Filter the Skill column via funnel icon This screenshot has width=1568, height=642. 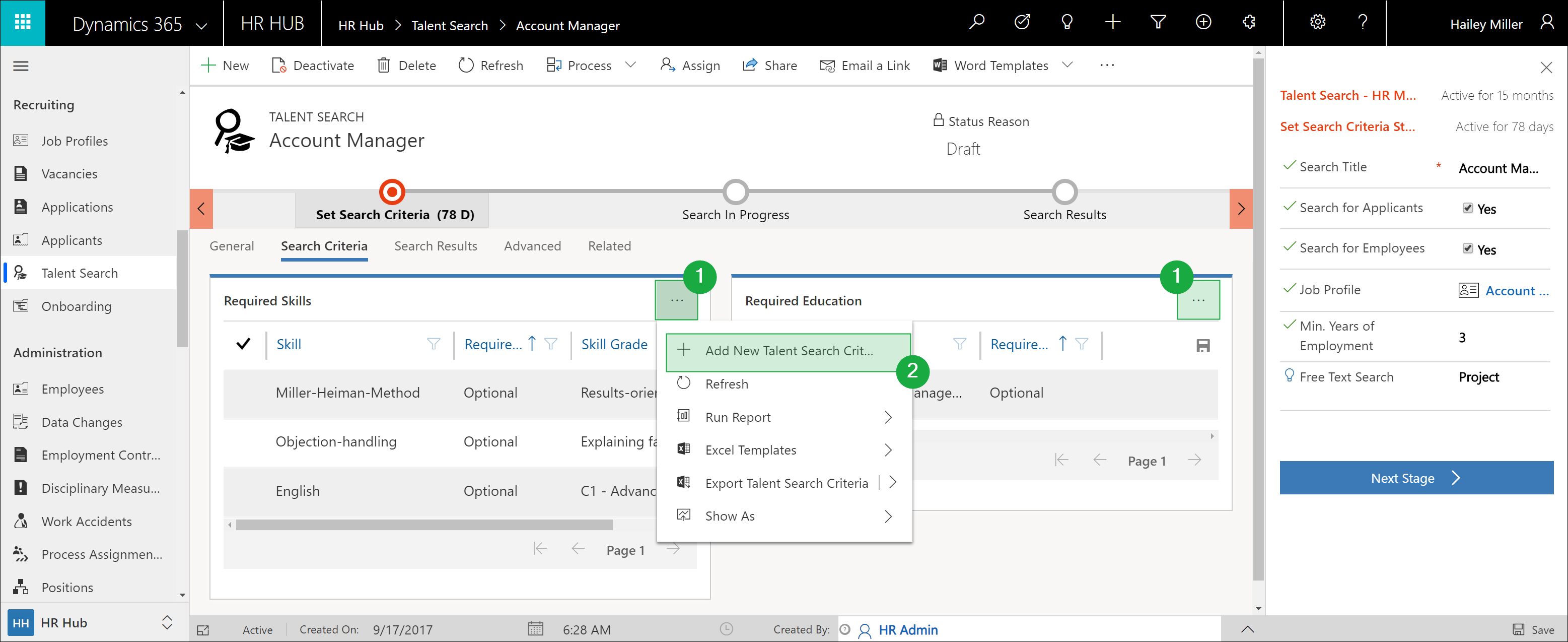(x=434, y=344)
